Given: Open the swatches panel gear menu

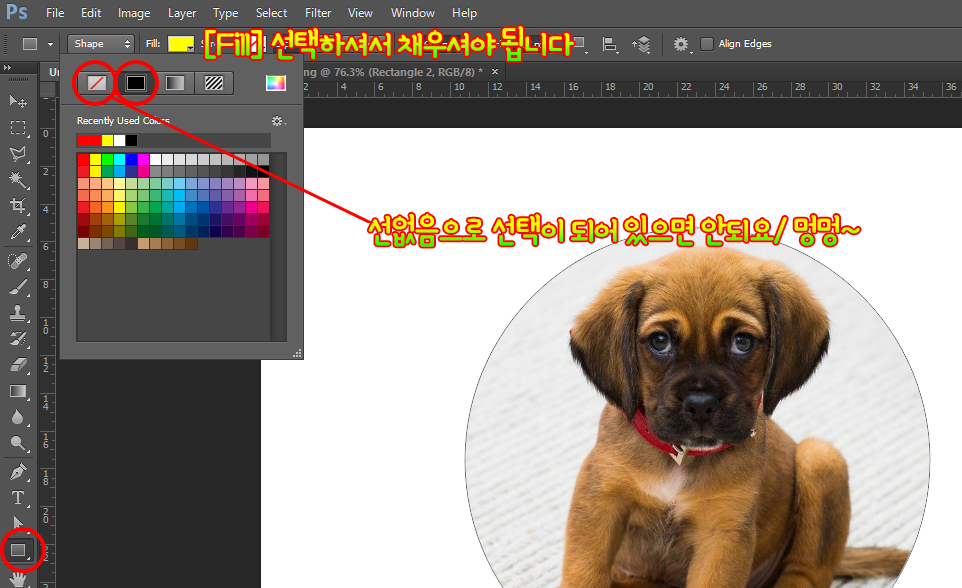Looking at the screenshot, I should (279, 121).
